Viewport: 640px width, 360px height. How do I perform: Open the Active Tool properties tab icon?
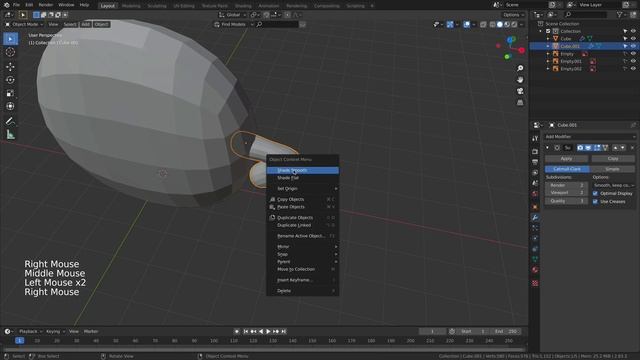click(535, 139)
